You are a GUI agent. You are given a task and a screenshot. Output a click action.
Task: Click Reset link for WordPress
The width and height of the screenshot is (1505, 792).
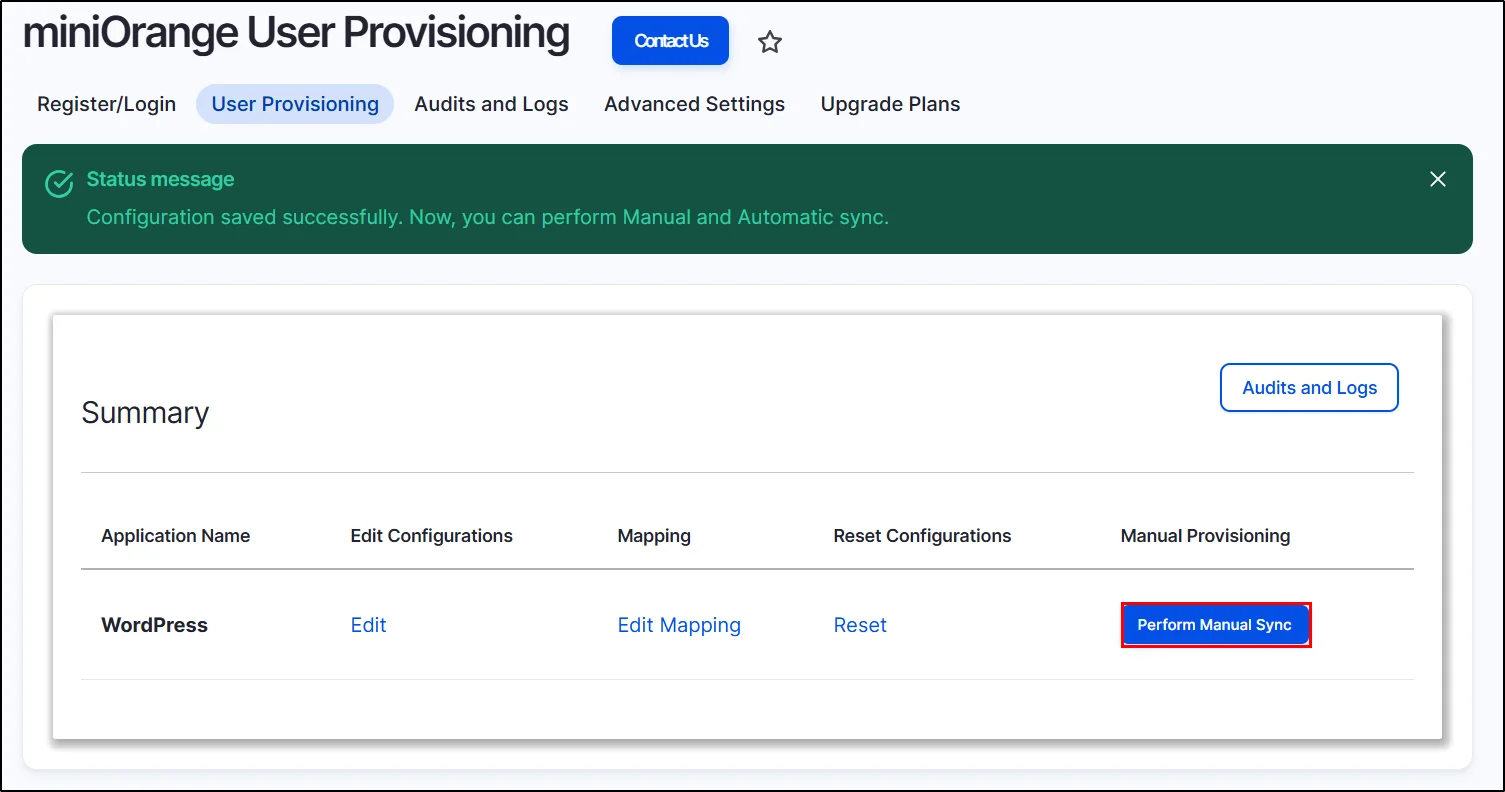tap(860, 625)
